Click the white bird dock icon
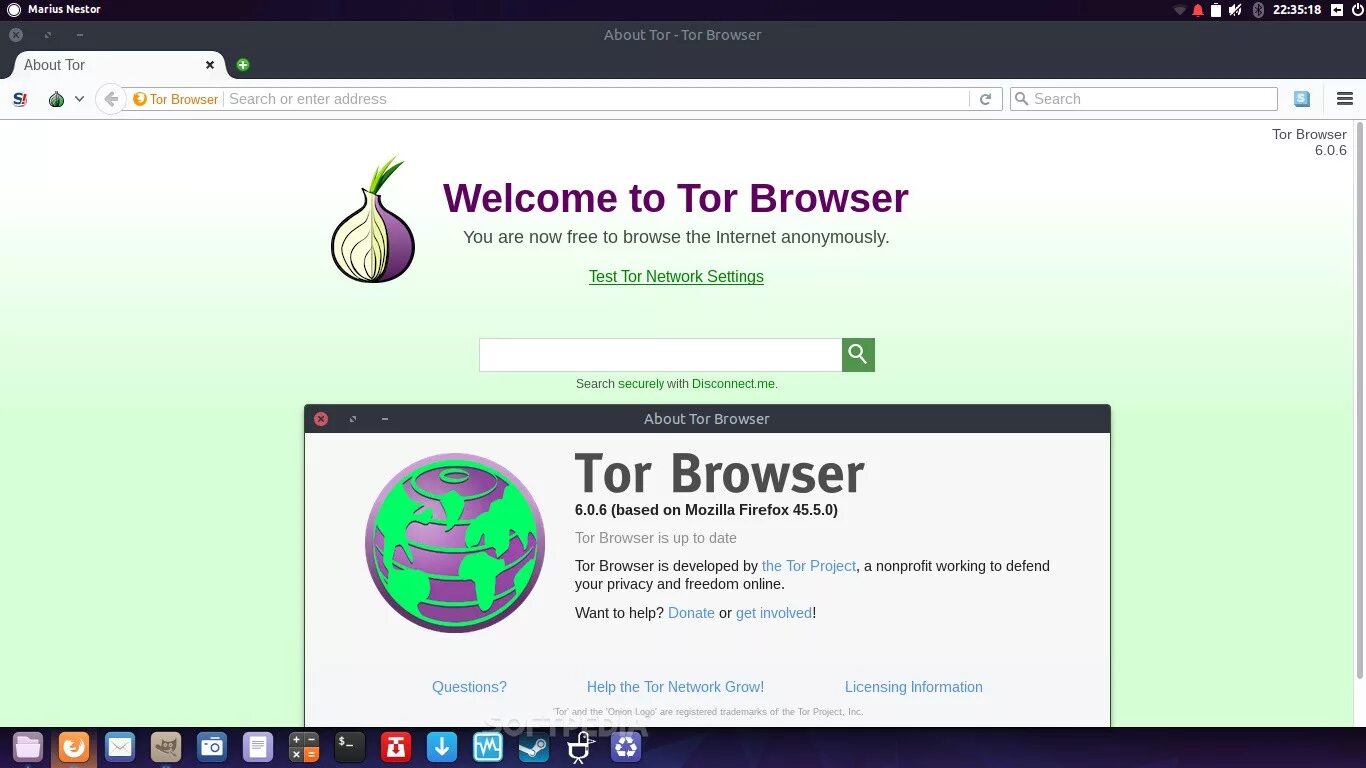The width and height of the screenshot is (1366, 768). click(580, 747)
